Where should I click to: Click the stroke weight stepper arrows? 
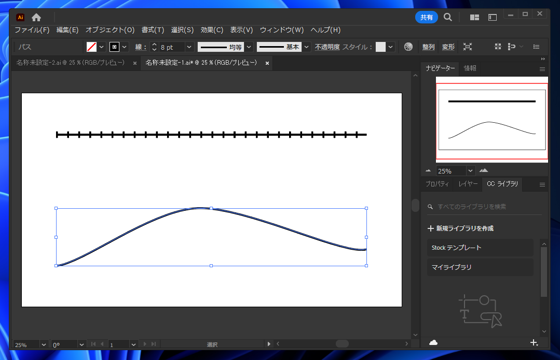(154, 47)
